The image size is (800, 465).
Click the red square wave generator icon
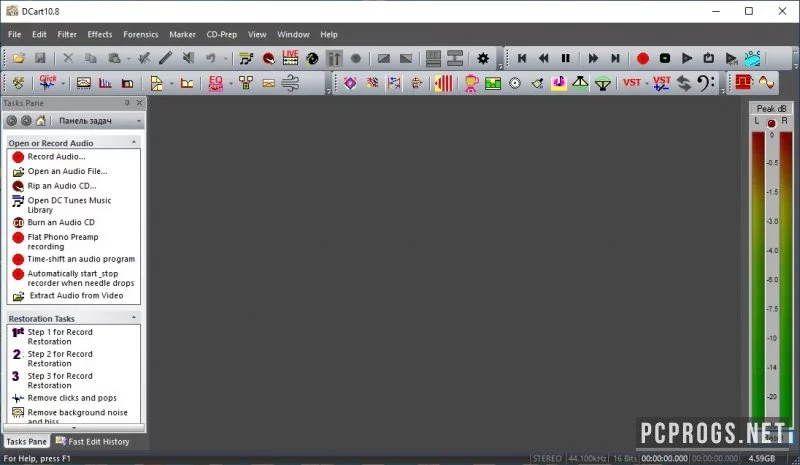tap(744, 83)
